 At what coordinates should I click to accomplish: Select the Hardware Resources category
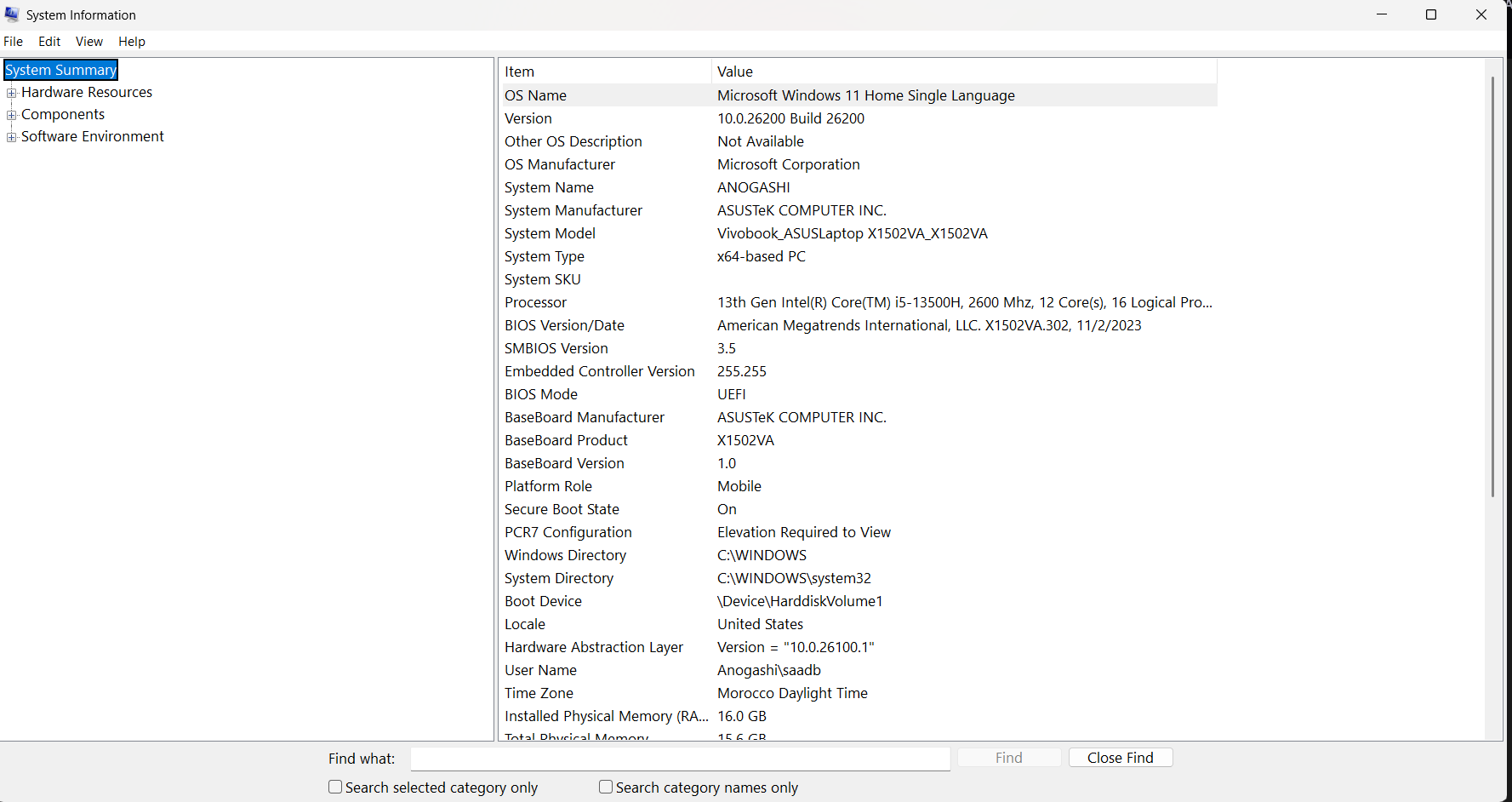click(87, 92)
